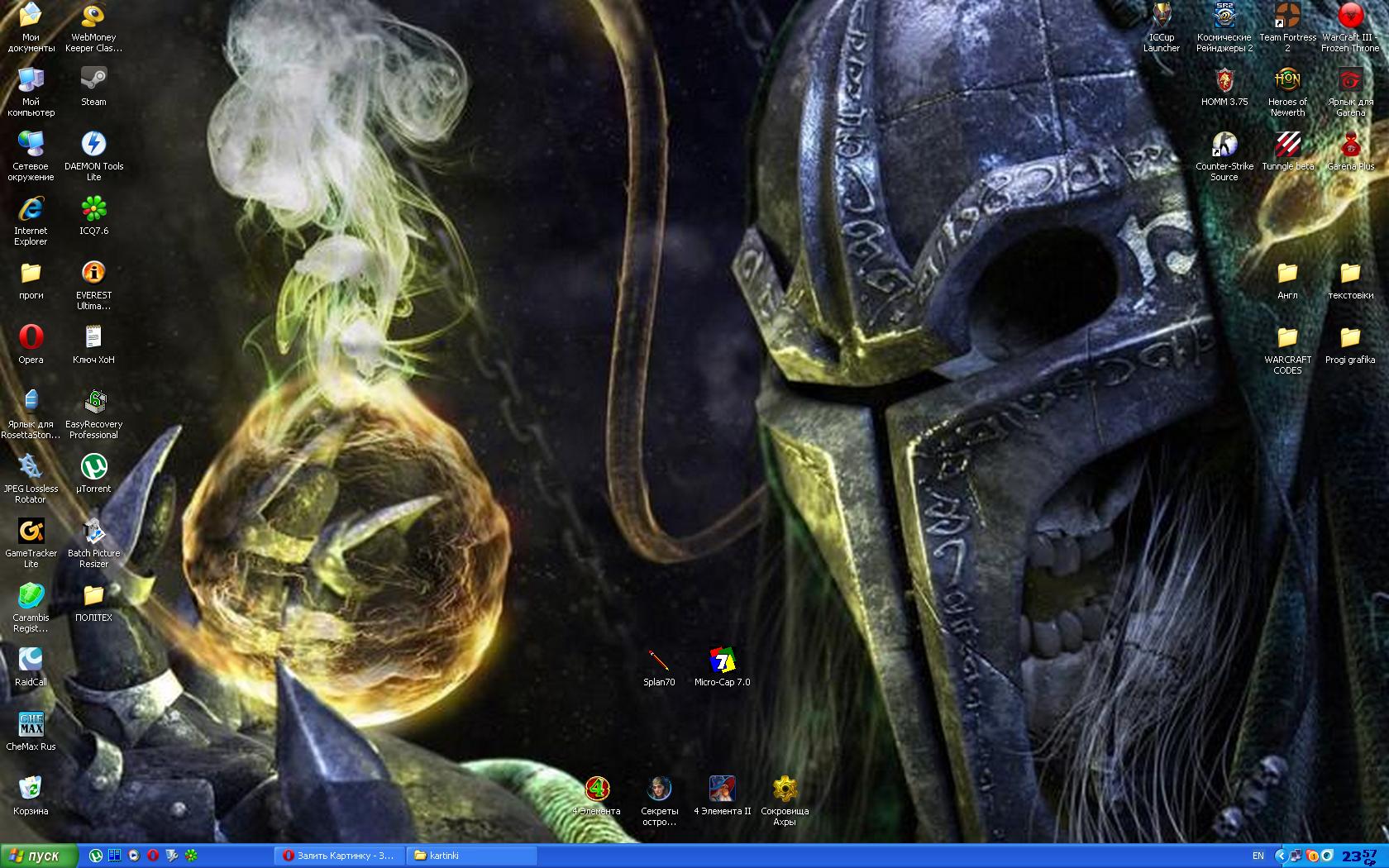Select the Ярлык для Garena shortcut

tap(1350, 91)
